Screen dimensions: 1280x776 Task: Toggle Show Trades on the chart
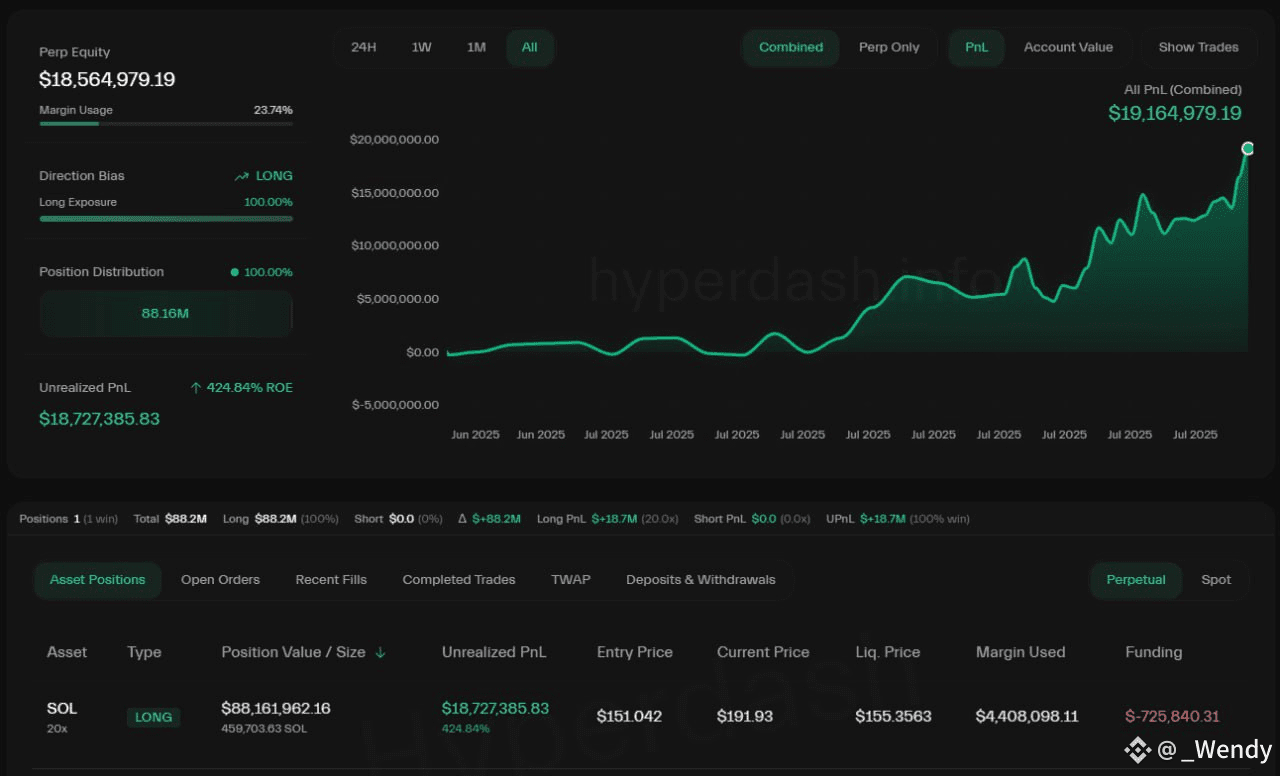pos(1198,48)
